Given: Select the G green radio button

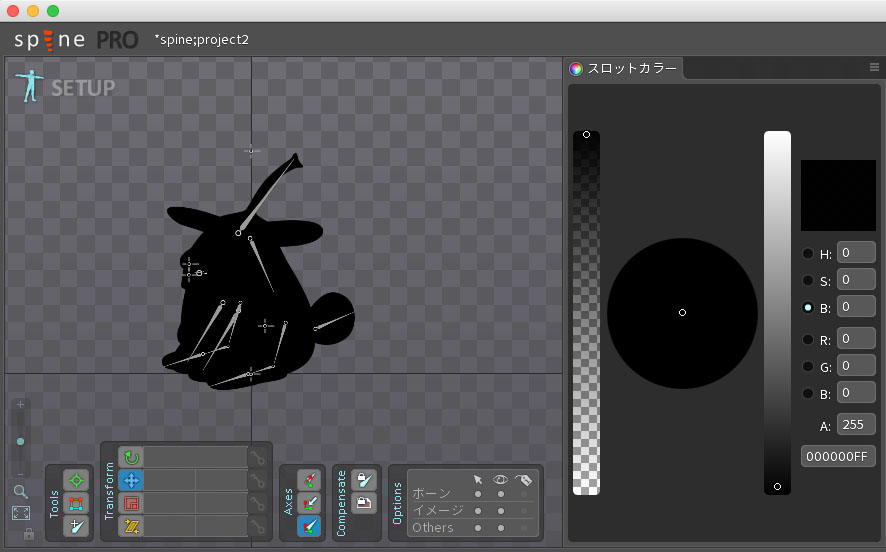Looking at the screenshot, I should tap(808, 366).
